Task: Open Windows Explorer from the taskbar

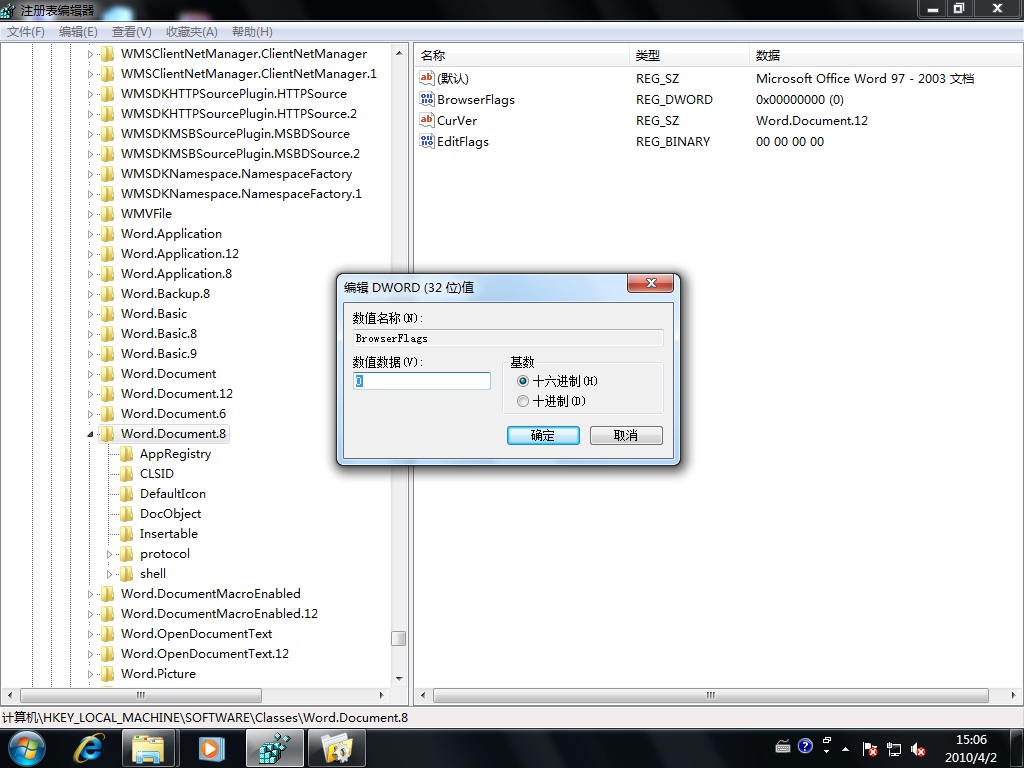Action: 149,748
